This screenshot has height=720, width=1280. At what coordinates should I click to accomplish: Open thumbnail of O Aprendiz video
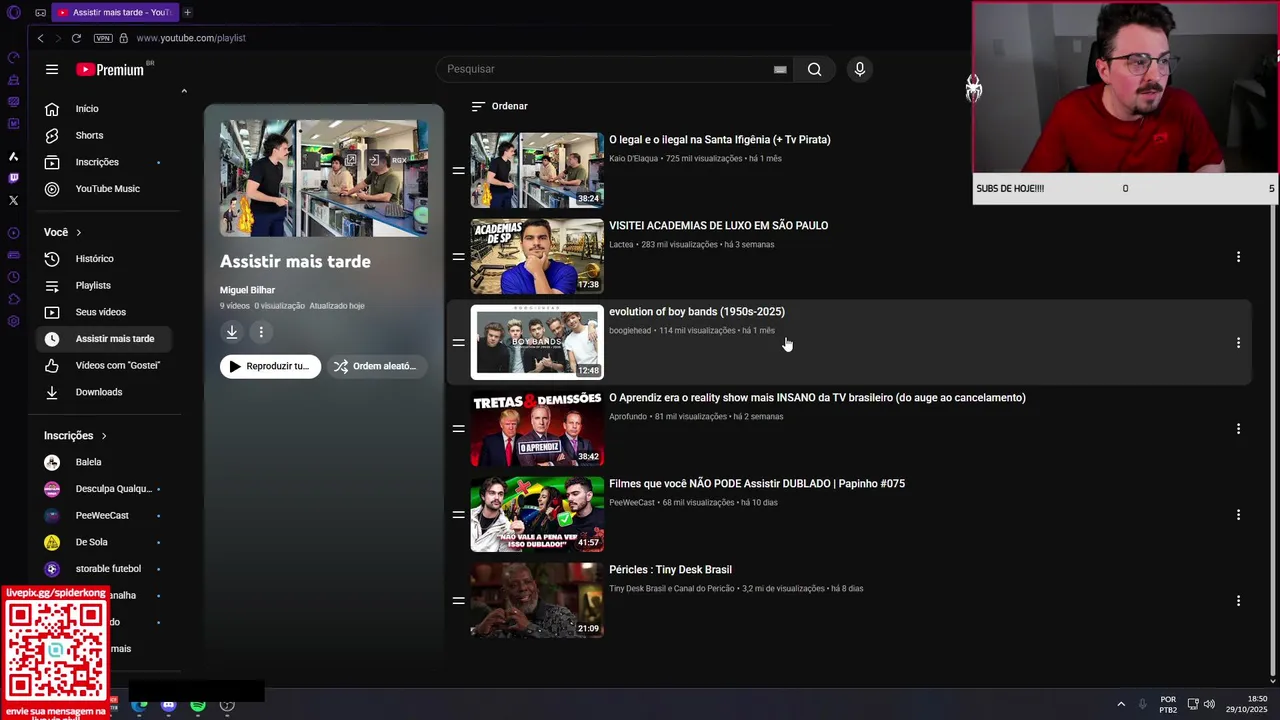(x=537, y=428)
